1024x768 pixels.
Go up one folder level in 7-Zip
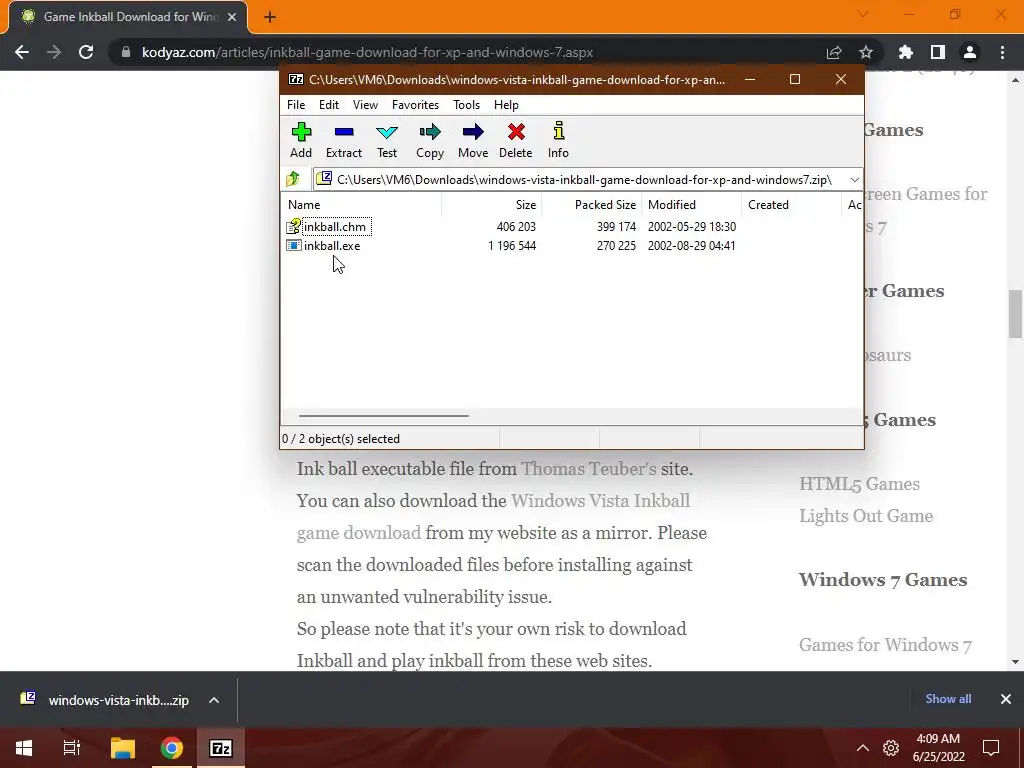point(293,179)
